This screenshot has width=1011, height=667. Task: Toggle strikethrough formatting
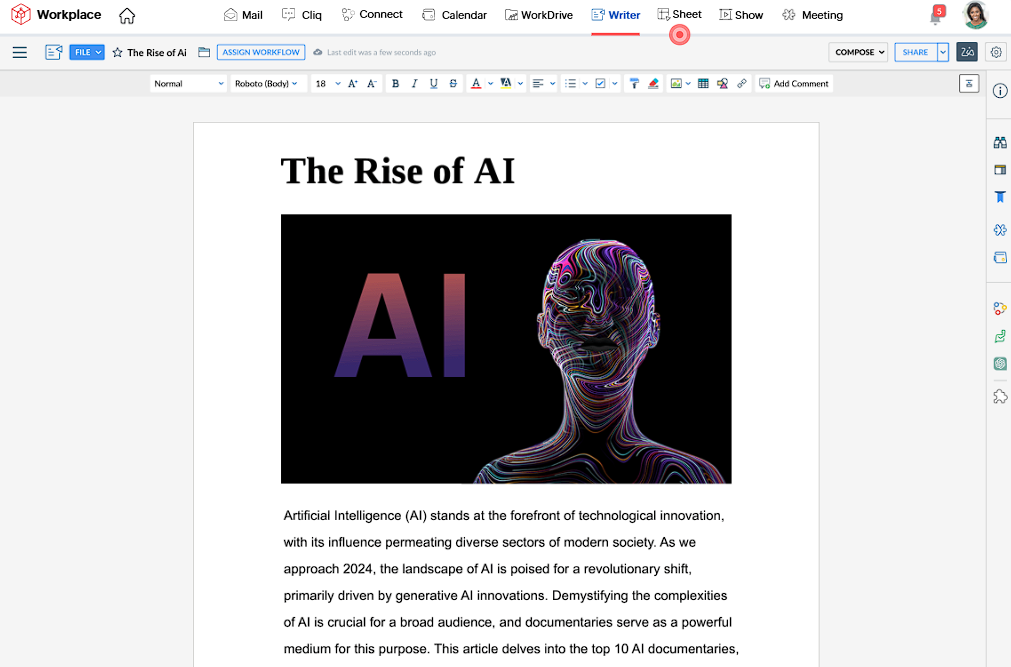453,84
